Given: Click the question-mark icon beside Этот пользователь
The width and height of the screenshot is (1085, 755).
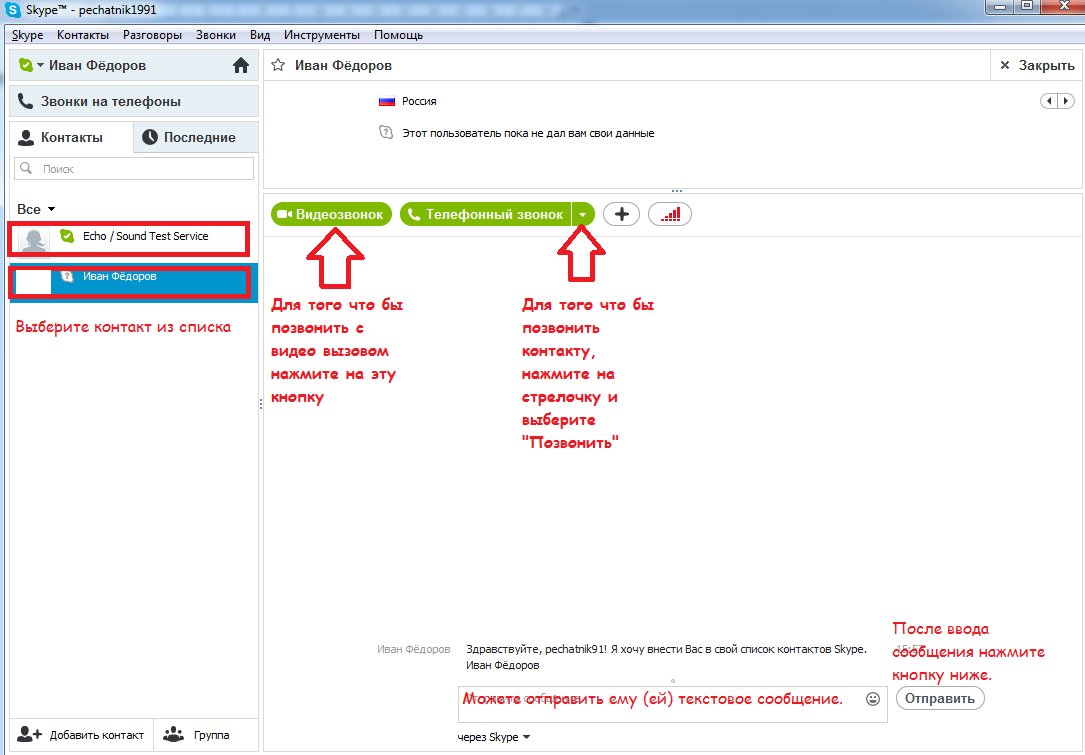Looking at the screenshot, I should pos(386,132).
